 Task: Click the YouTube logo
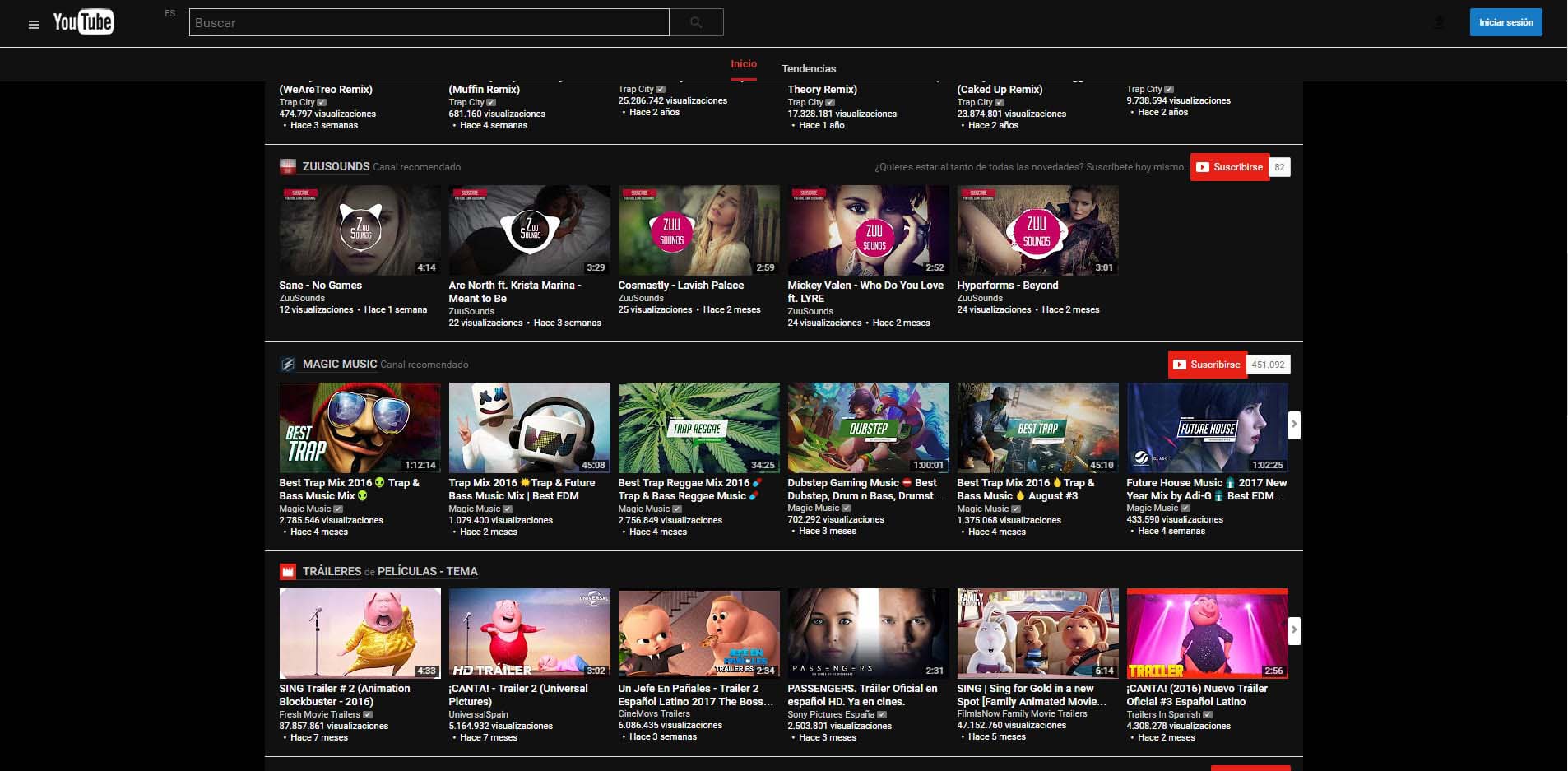click(83, 22)
